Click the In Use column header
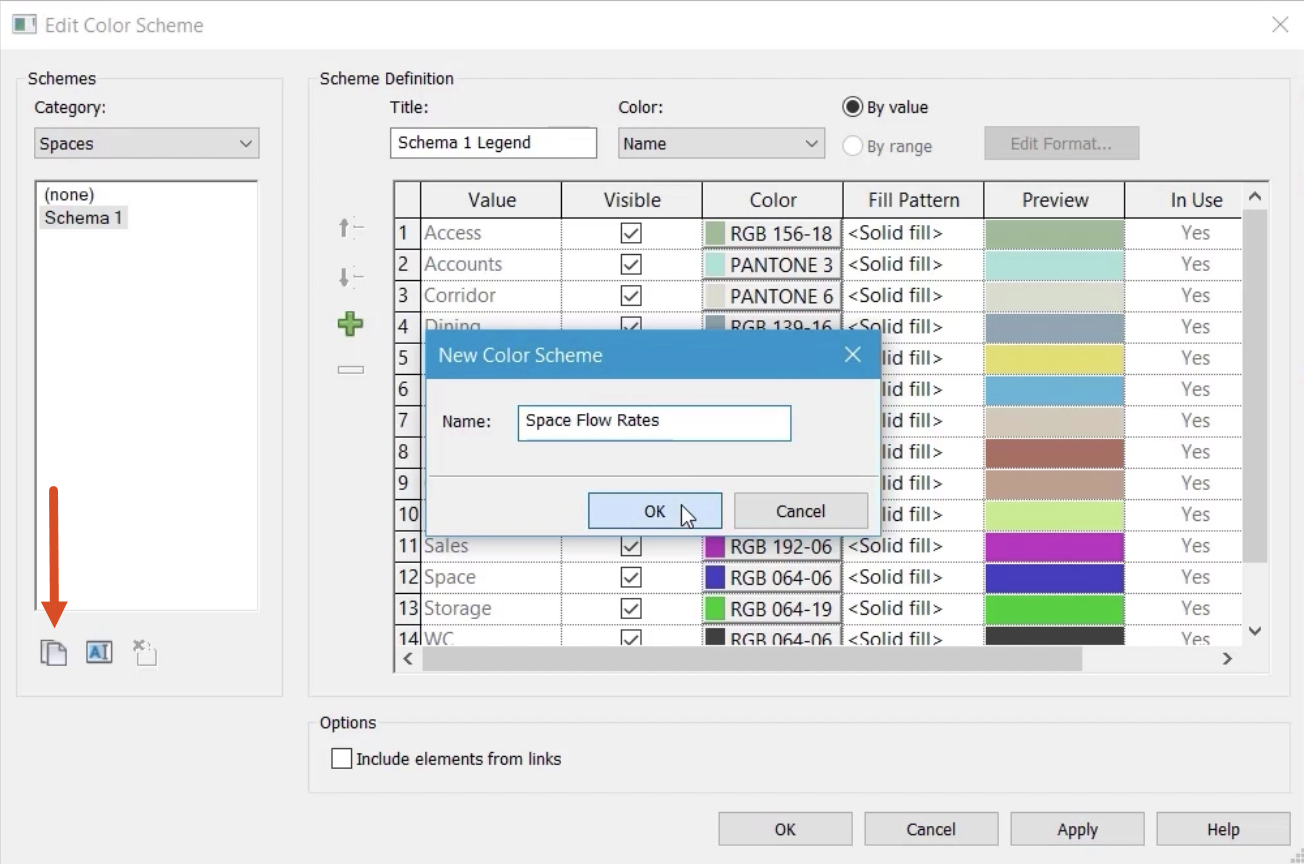The image size is (1304, 864). (1184, 200)
